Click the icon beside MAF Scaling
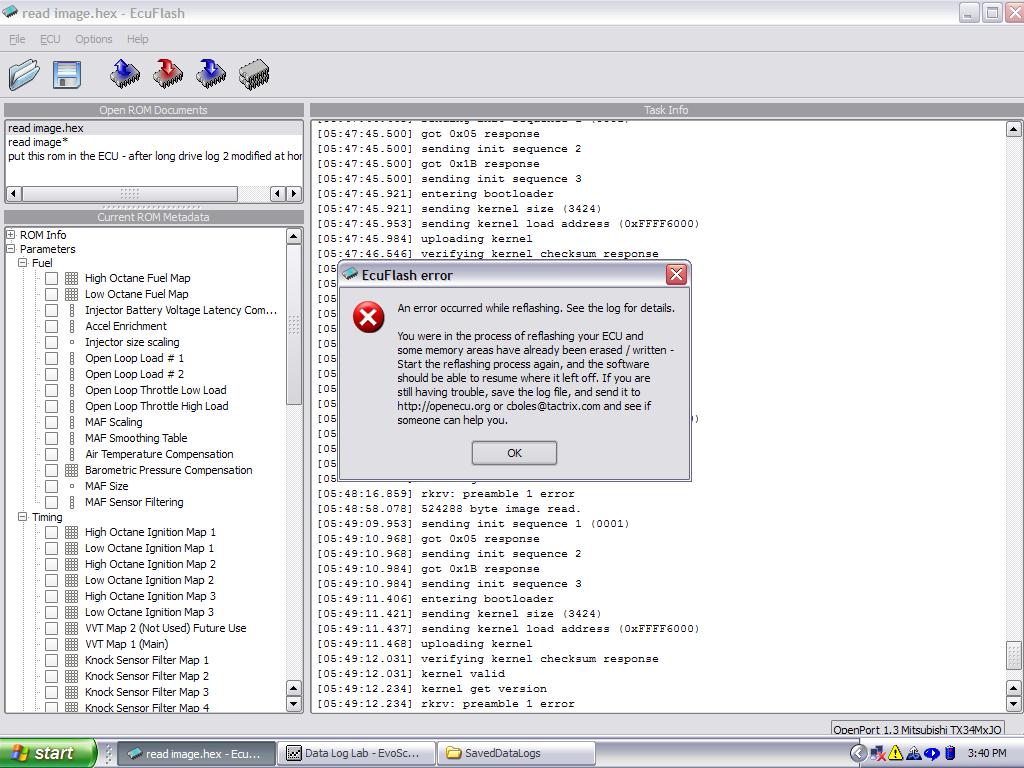 pyautogui.click(x=72, y=423)
